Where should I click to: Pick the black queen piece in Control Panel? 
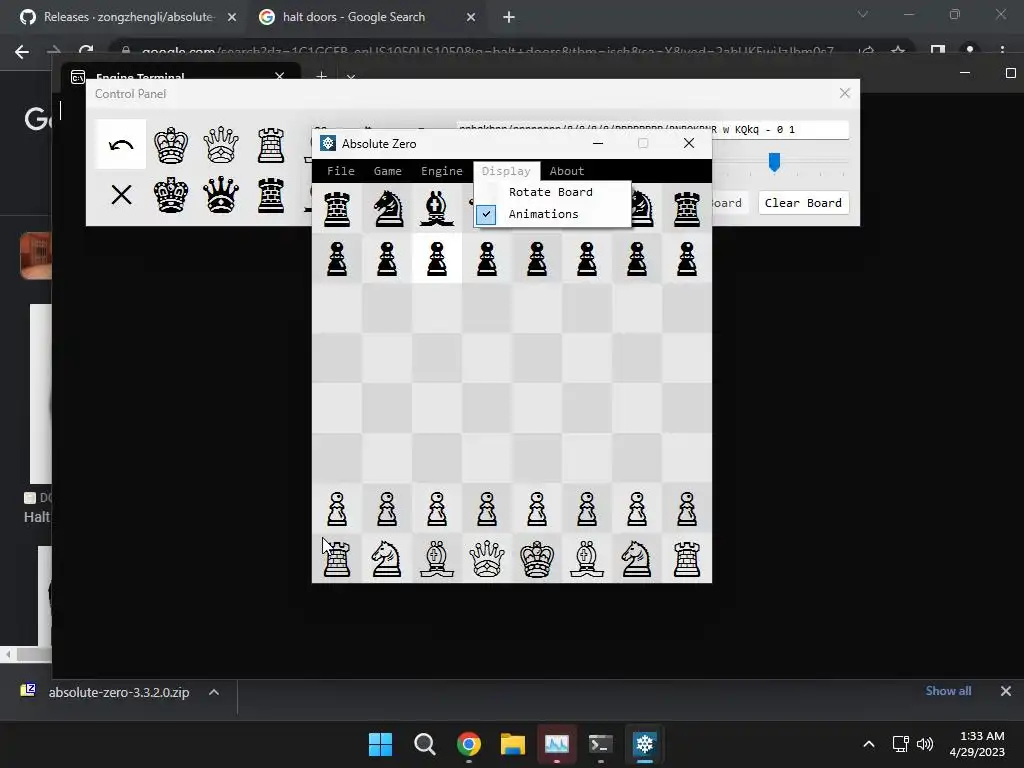click(x=221, y=195)
